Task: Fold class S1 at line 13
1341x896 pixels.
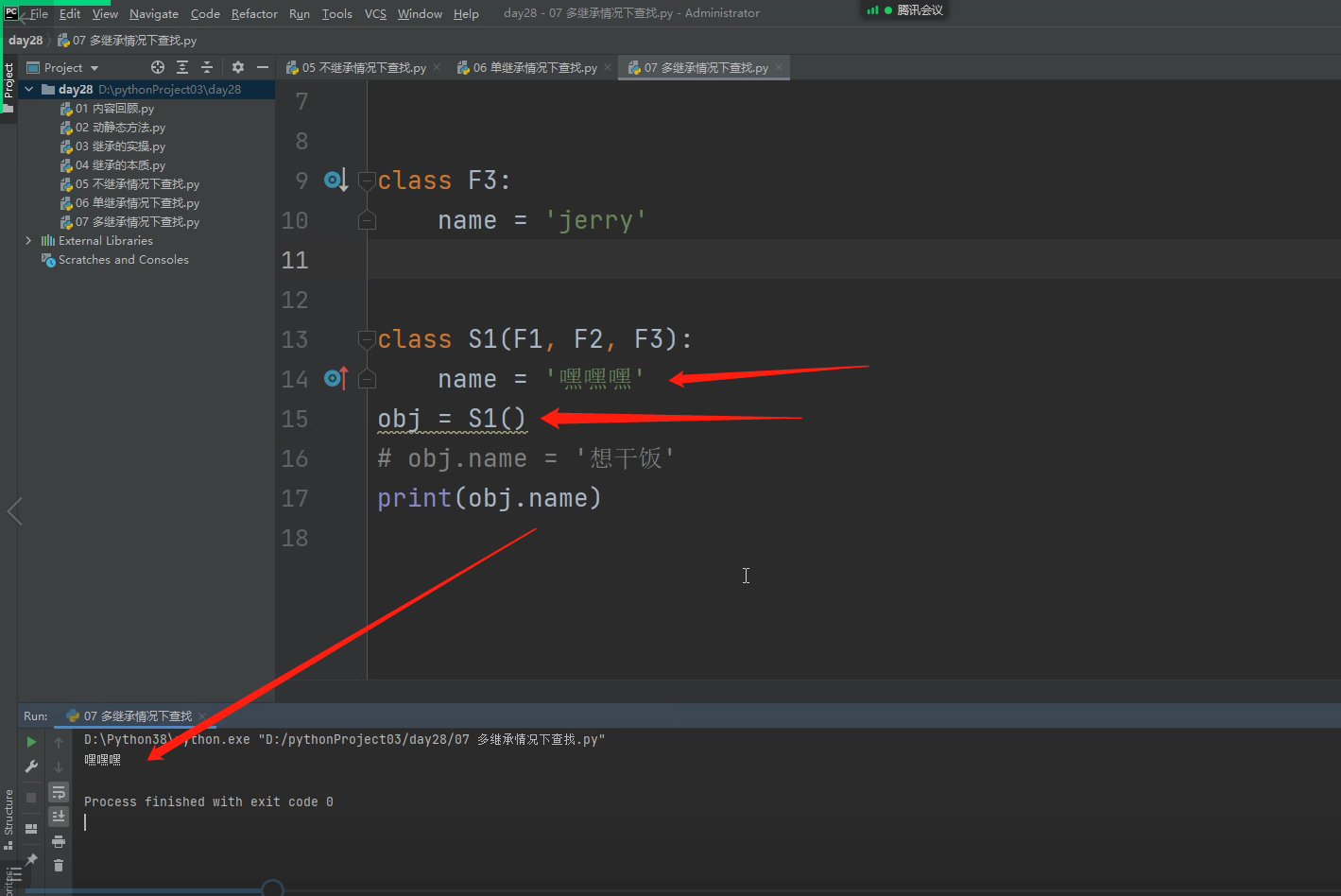Action: pos(367,338)
